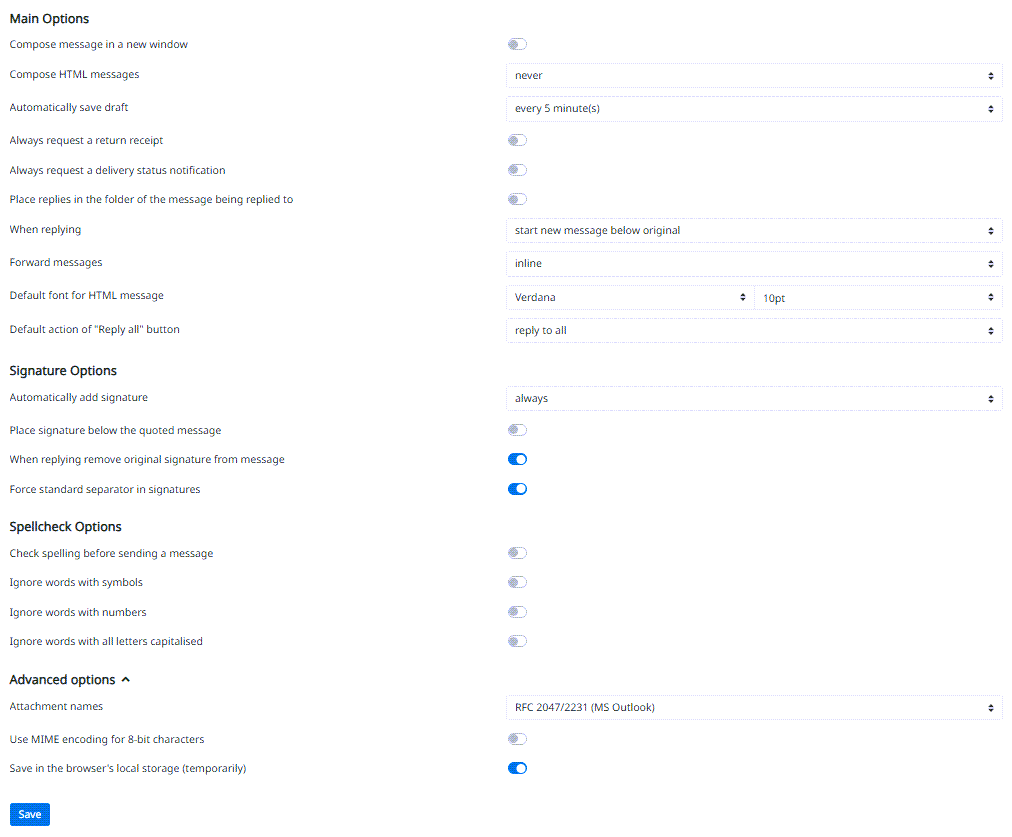Image resolution: width=1012 pixels, height=837 pixels.
Task: Toggle Ignore words with all letters capitalised
Action: pos(517,641)
